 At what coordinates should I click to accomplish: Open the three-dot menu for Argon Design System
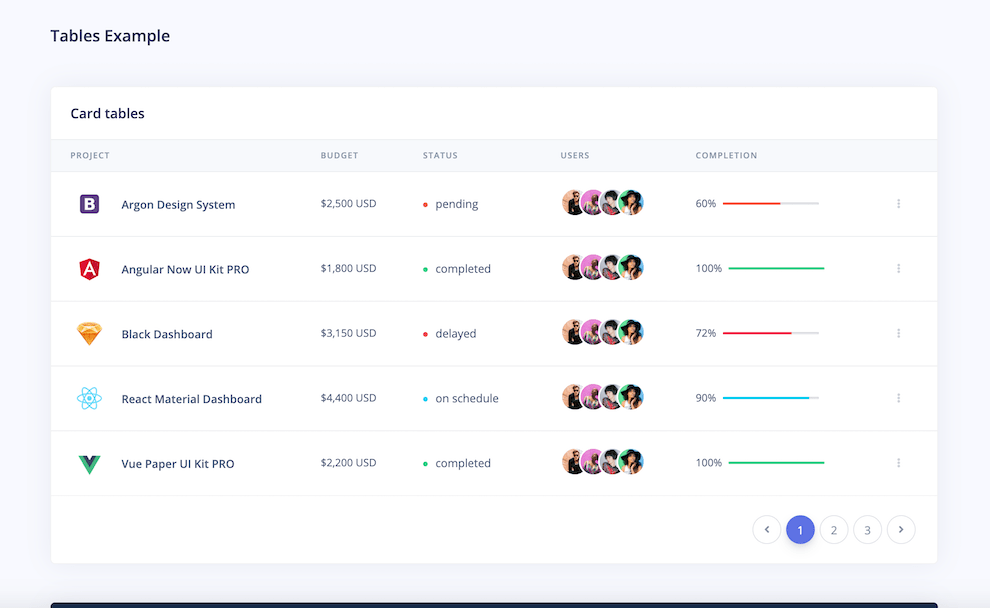point(898,203)
